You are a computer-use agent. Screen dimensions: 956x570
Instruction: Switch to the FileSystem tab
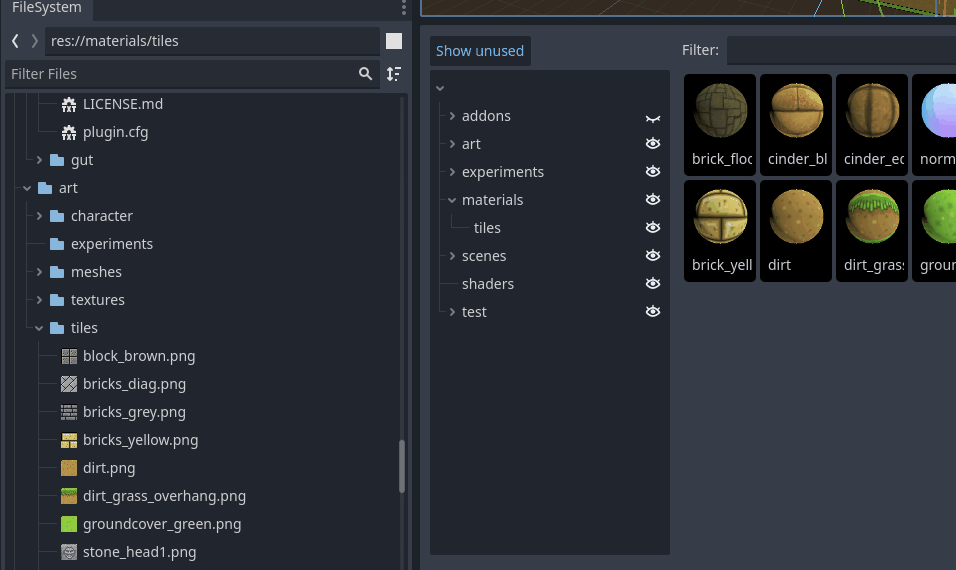pyautogui.click(x=46, y=8)
